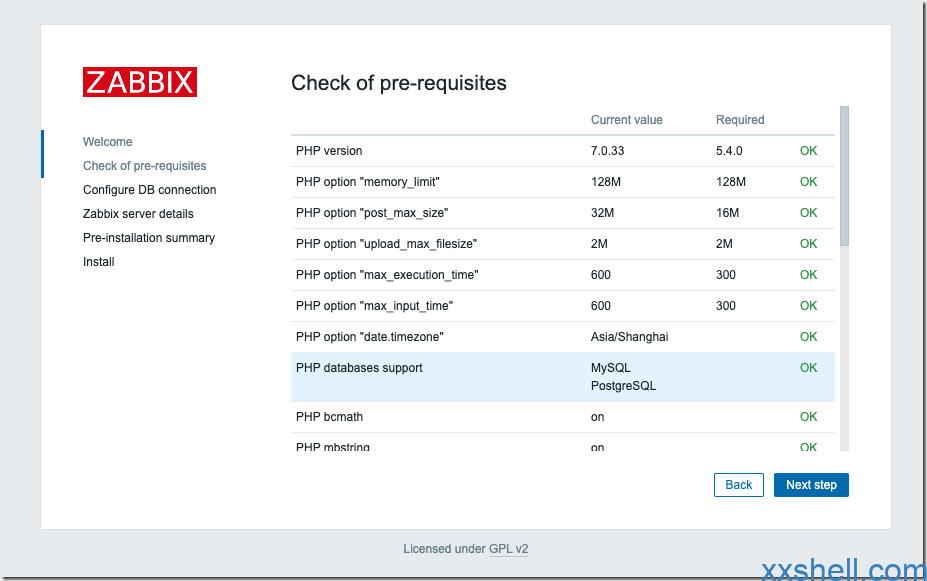927x581 pixels.
Task: Open the GPL v2 license link
Action: click(x=508, y=549)
